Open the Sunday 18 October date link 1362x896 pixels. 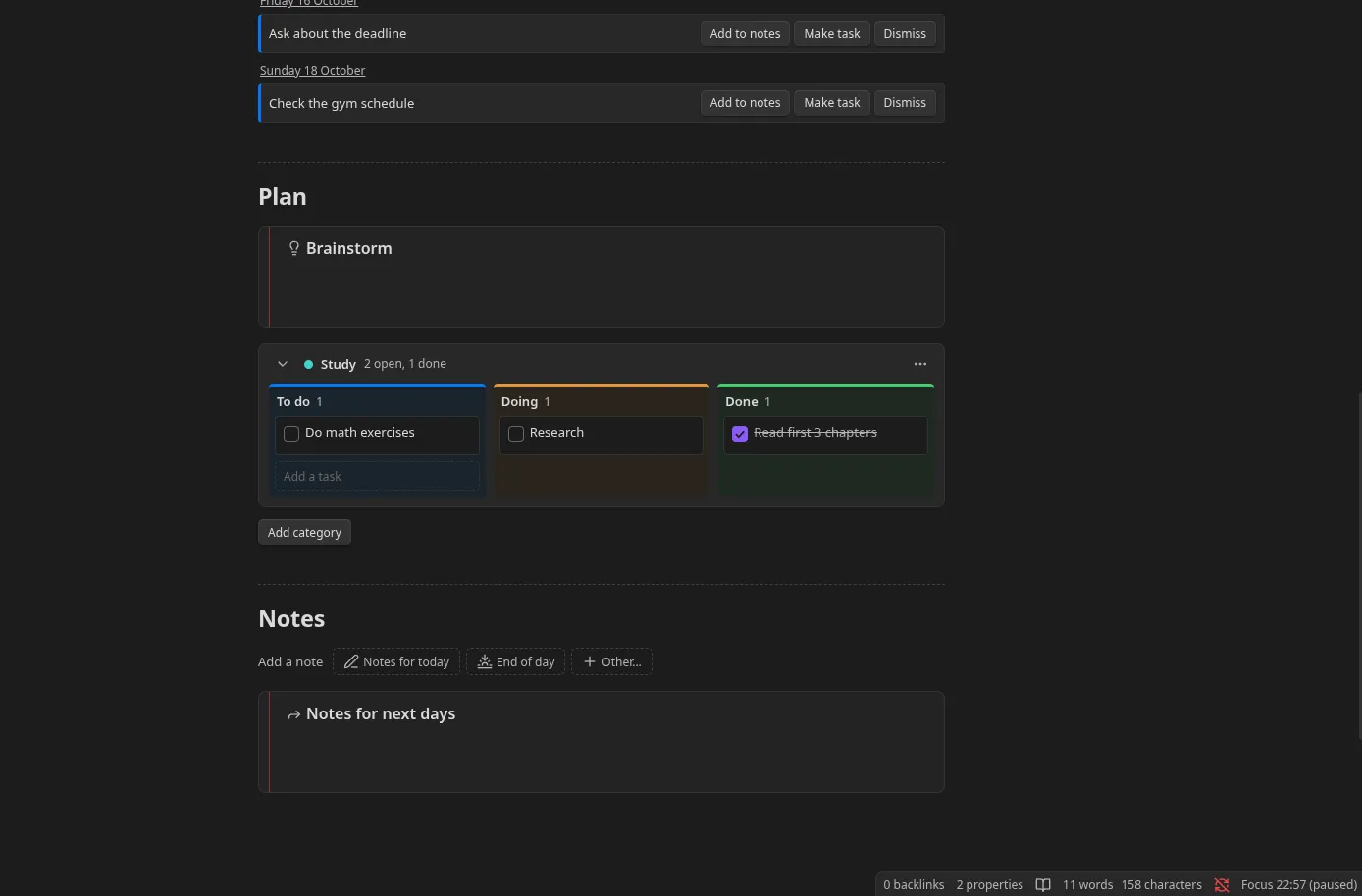point(312,71)
